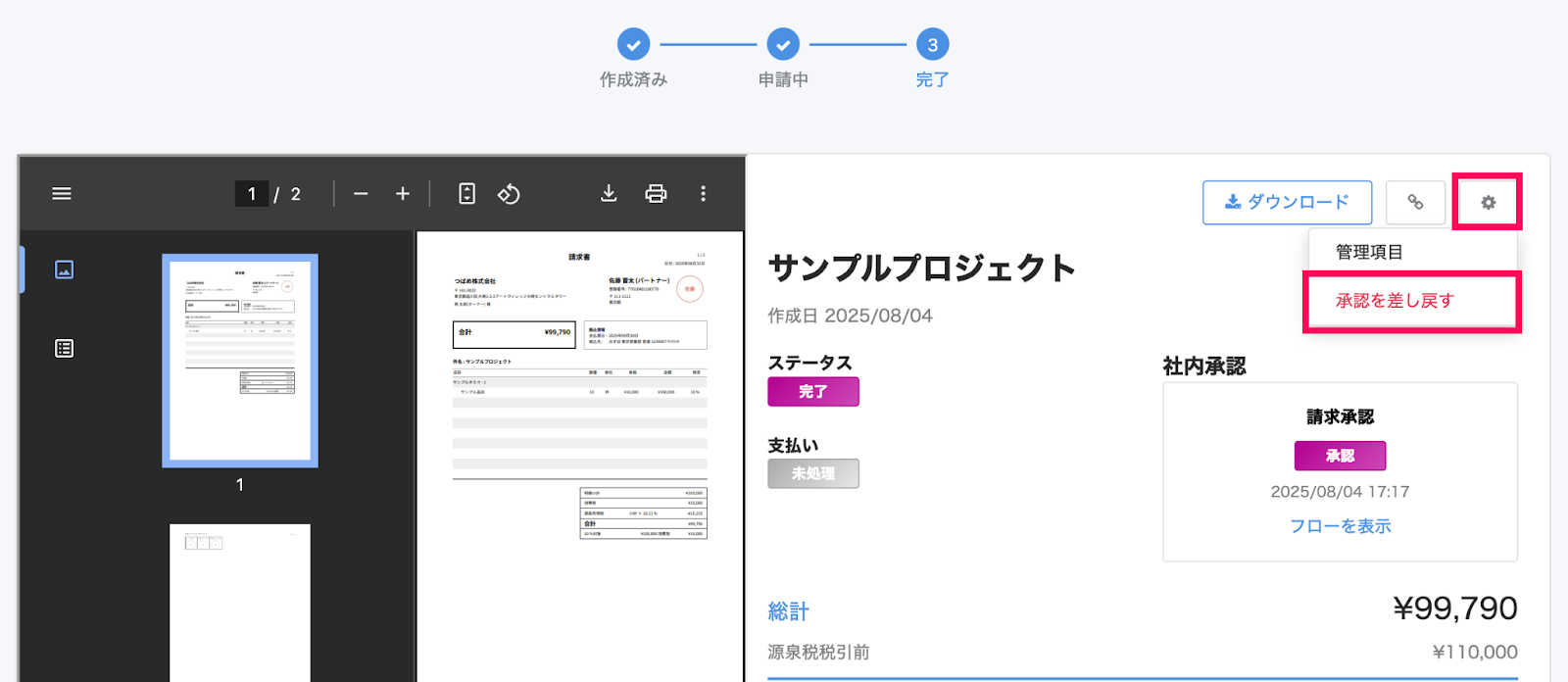Image resolution: width=1568 pixels, height=682 pixels.
Task: Click the フローを表示 link
Action: click(x=1341, y=526)
